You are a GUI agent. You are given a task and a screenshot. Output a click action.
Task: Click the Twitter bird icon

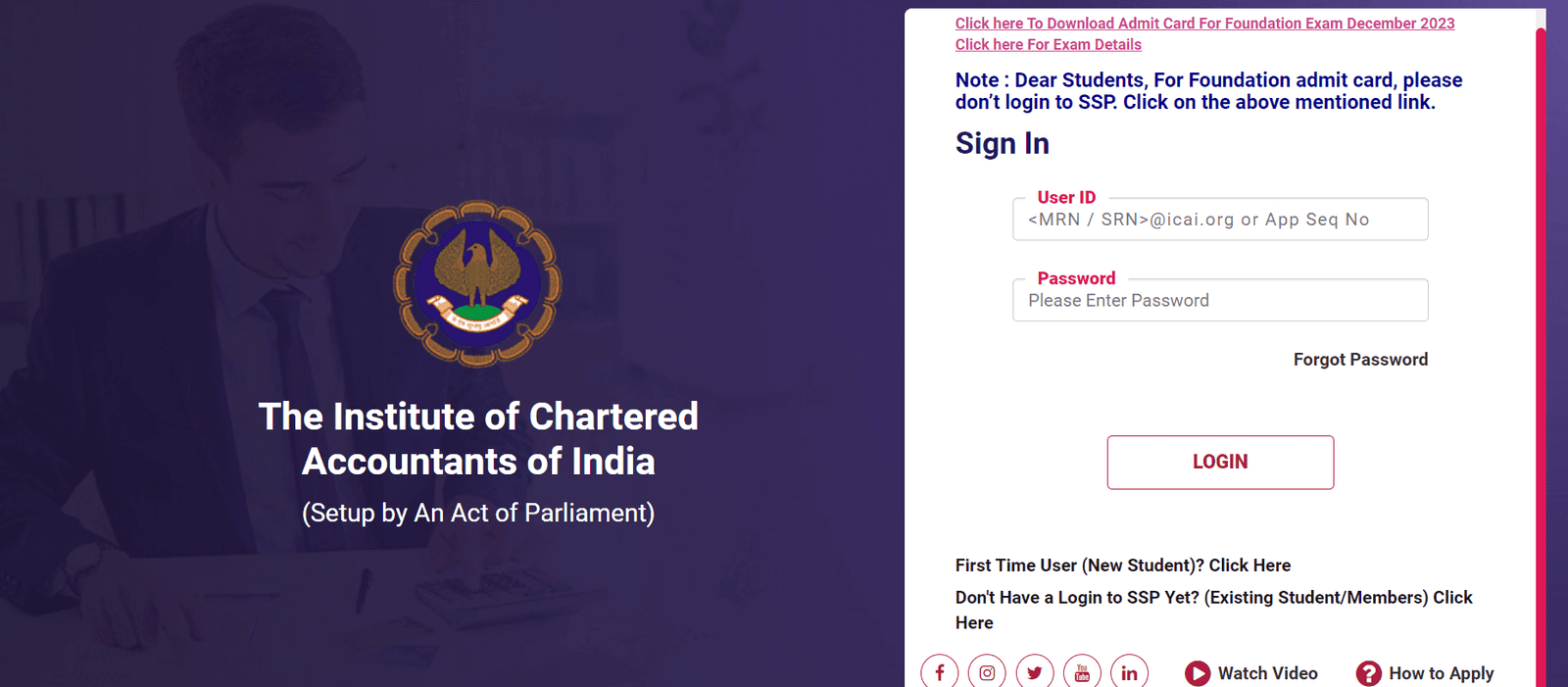[1035, 672]
